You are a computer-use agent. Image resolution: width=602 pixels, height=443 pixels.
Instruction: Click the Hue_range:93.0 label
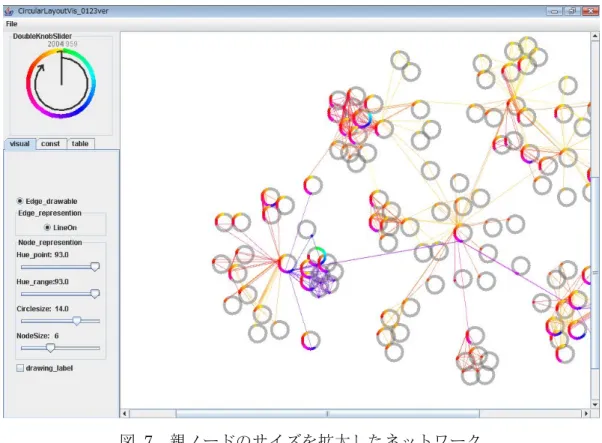click(x=42, y=282)
